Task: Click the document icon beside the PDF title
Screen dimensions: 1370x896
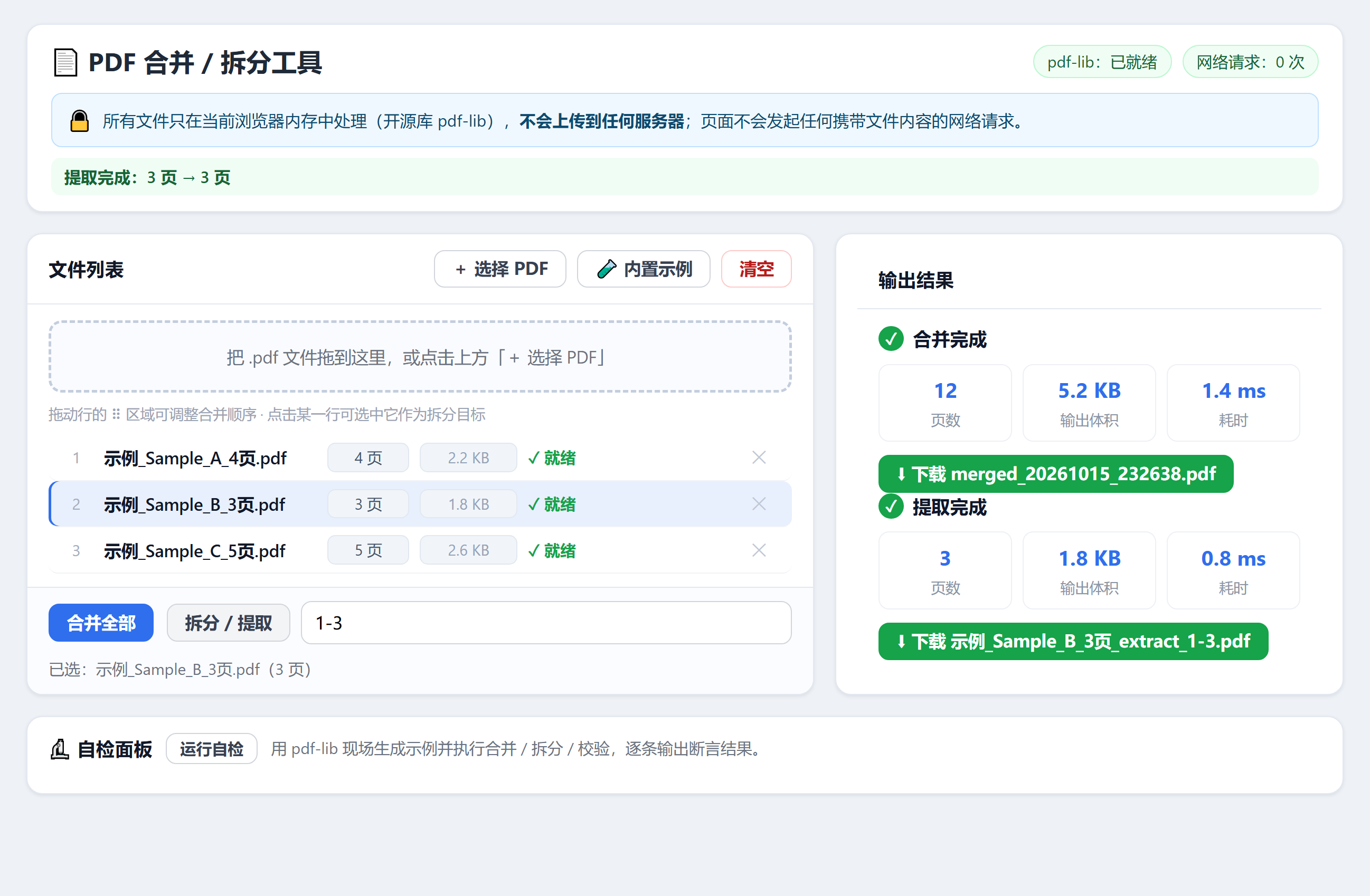Action: point(65,62)
